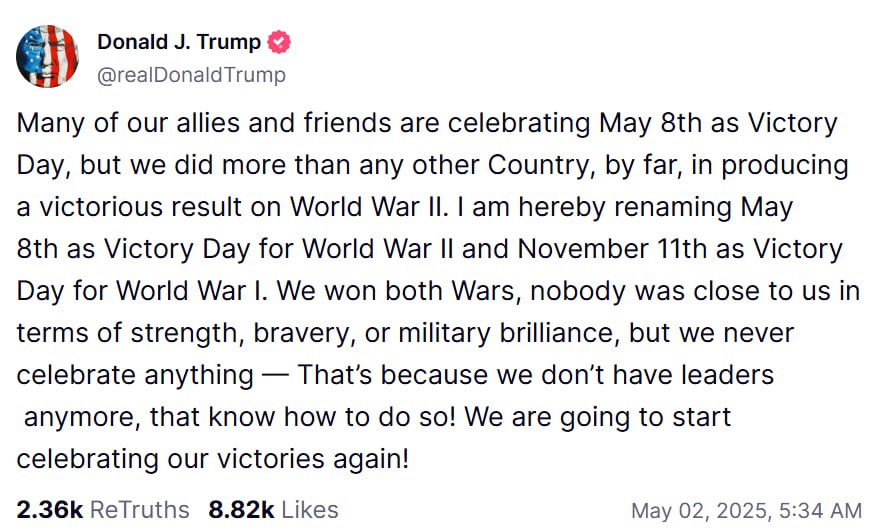This screenshot has width=876, height=531.
Task: View the 2.36k ReTruths count
Action: 50,510
